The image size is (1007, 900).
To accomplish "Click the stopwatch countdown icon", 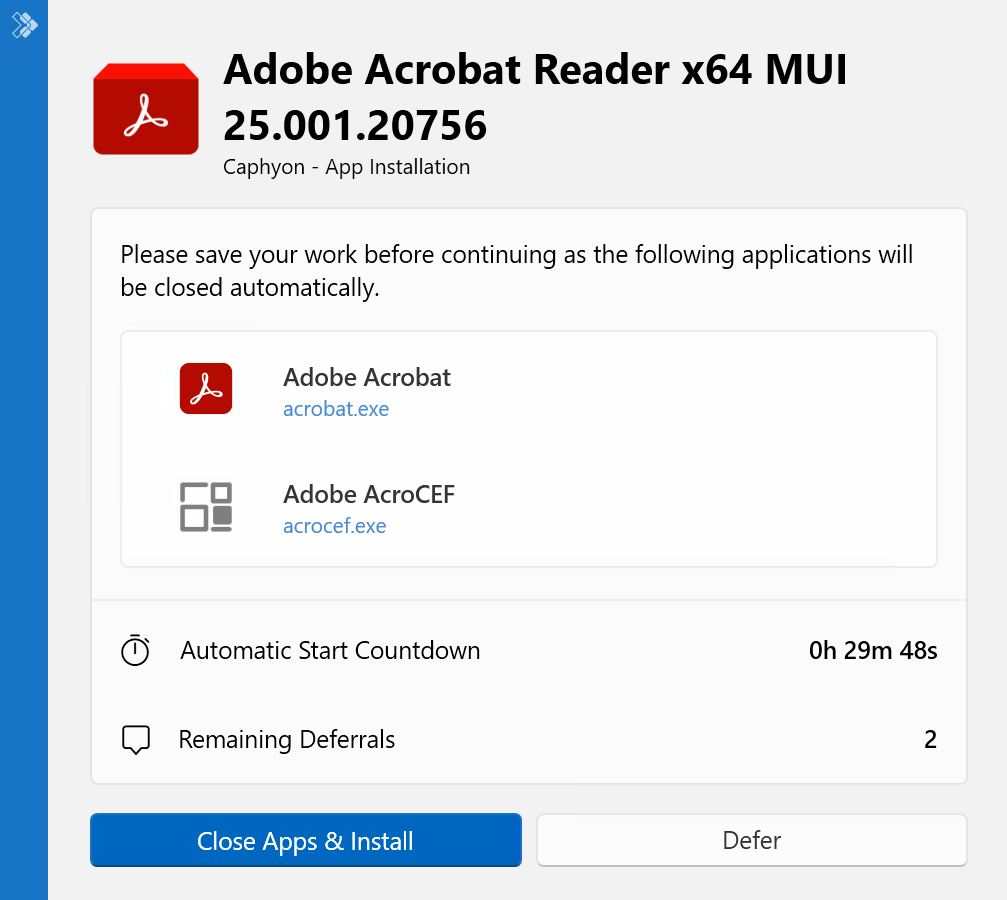I will tap(136, 650).
